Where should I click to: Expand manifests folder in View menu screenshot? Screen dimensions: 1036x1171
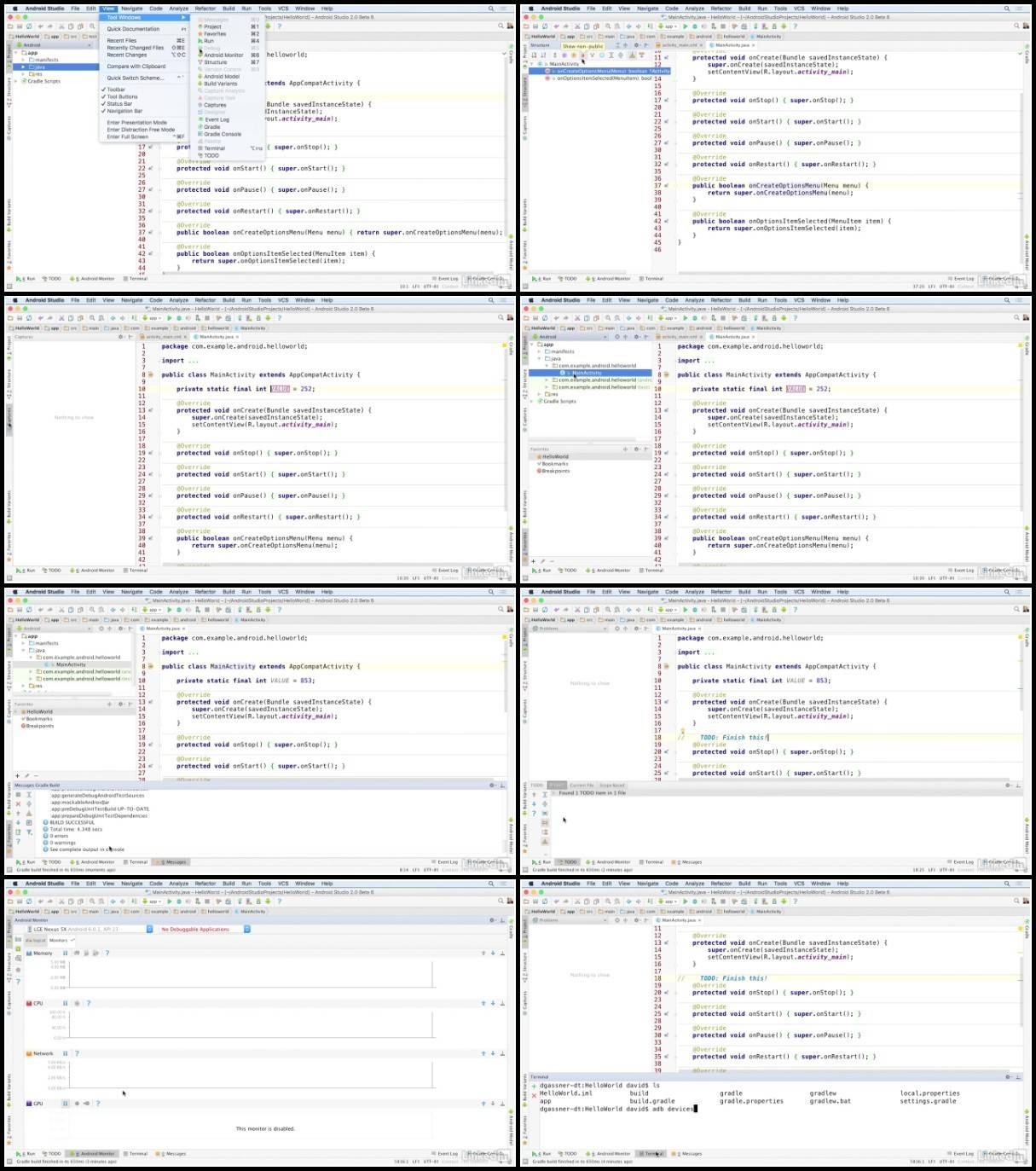[24, 60]
